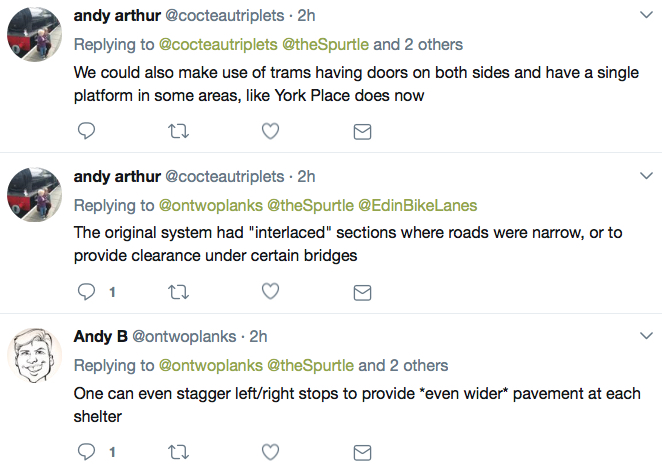
Task: View Andy B's caricature profile picture
Action: 34,356
